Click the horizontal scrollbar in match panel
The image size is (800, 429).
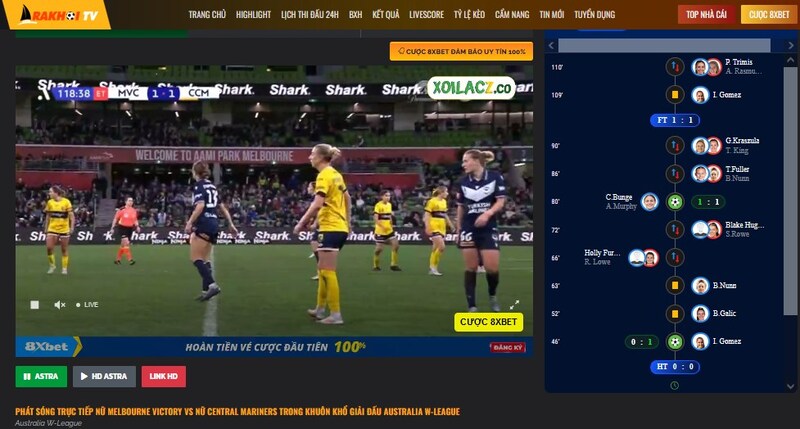pyautogui.click(x=664, y=45)
